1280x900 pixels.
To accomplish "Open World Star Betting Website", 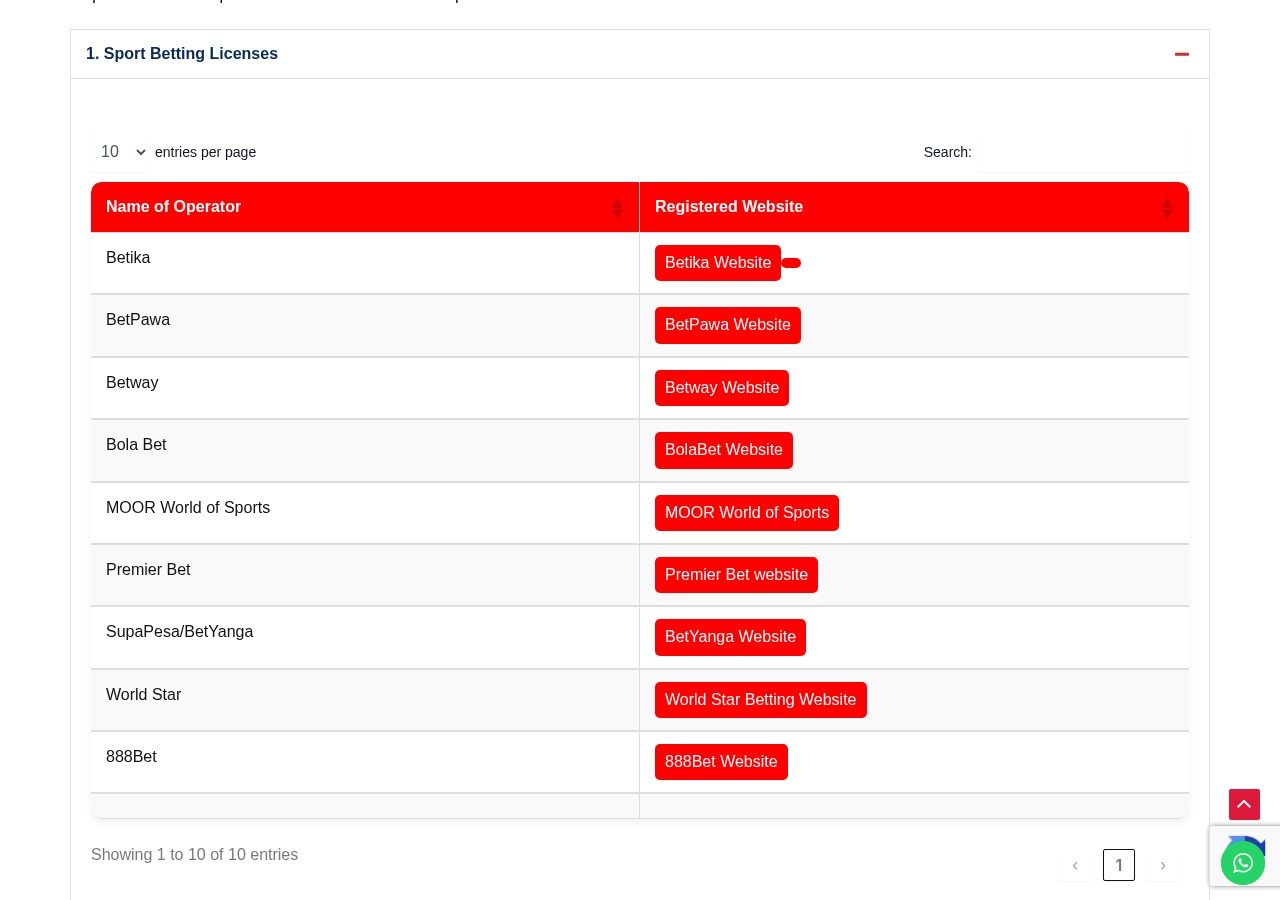I will pos(761,700).
